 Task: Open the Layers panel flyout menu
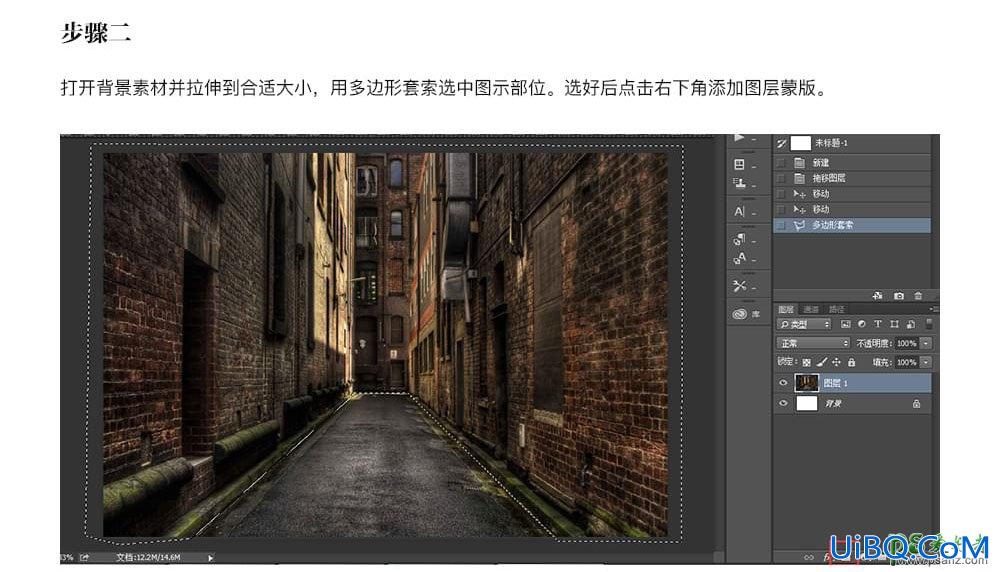pos(932,309)
